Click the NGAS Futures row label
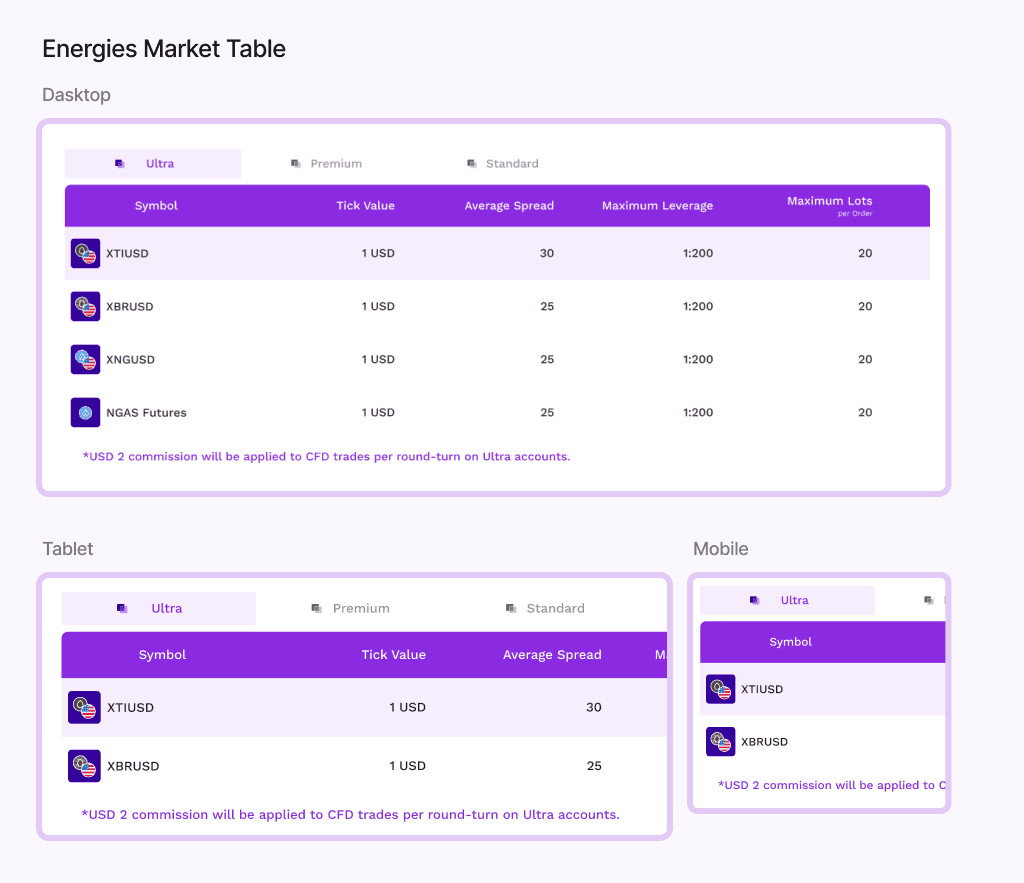This screenshot has width=1024, height=883. pos(146,413)
